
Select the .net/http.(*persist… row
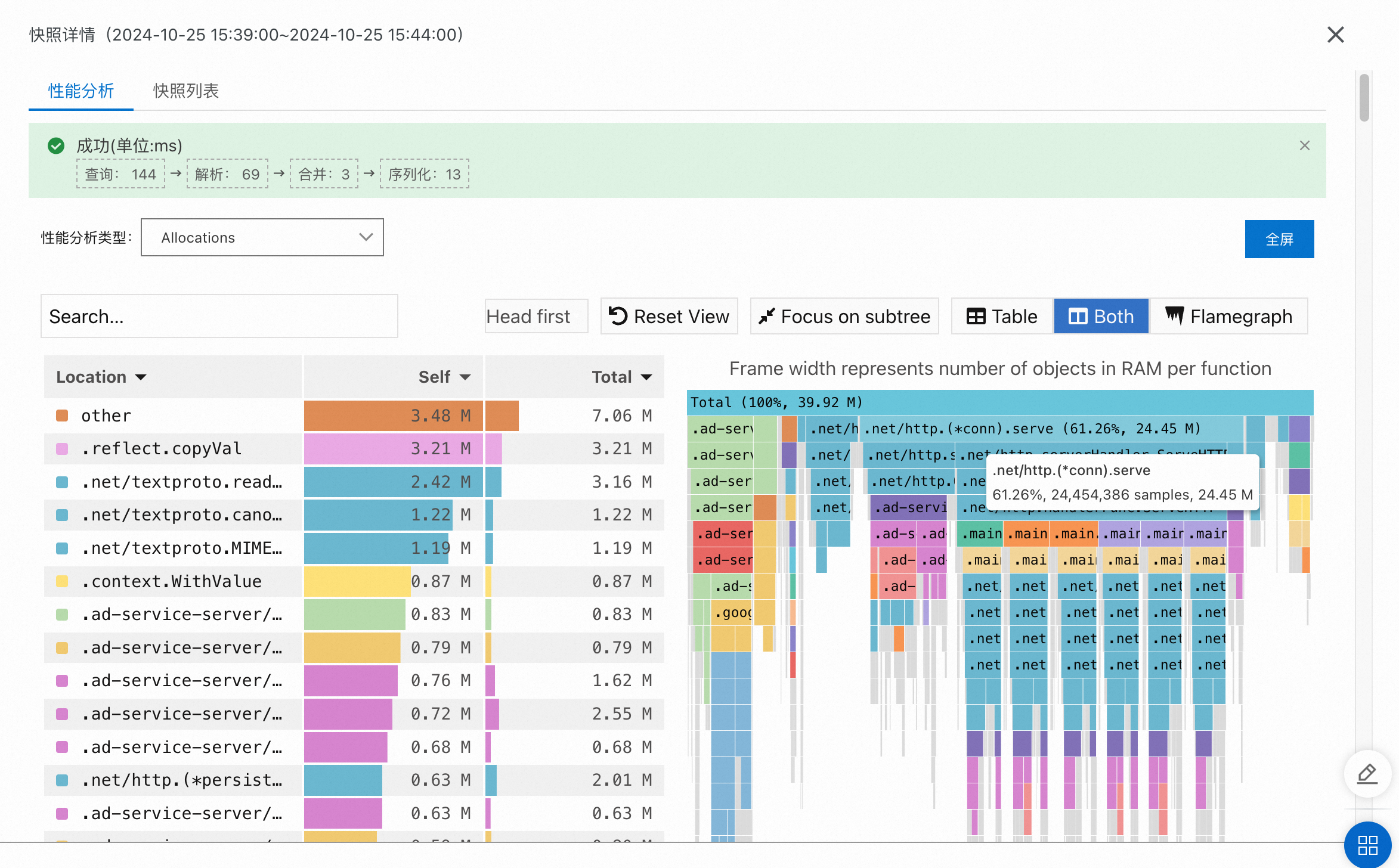click(x=354, y=780)
